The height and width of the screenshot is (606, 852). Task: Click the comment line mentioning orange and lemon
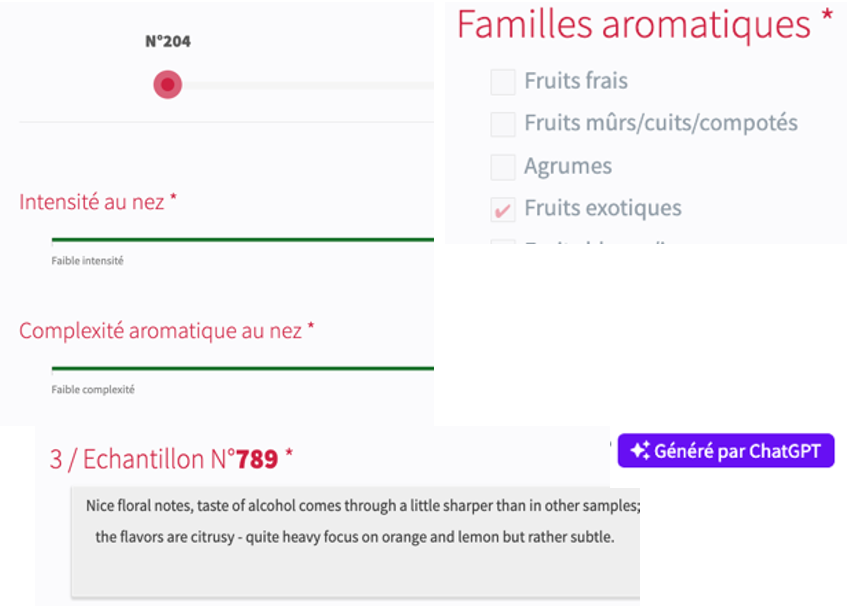[x=355, y=537]
